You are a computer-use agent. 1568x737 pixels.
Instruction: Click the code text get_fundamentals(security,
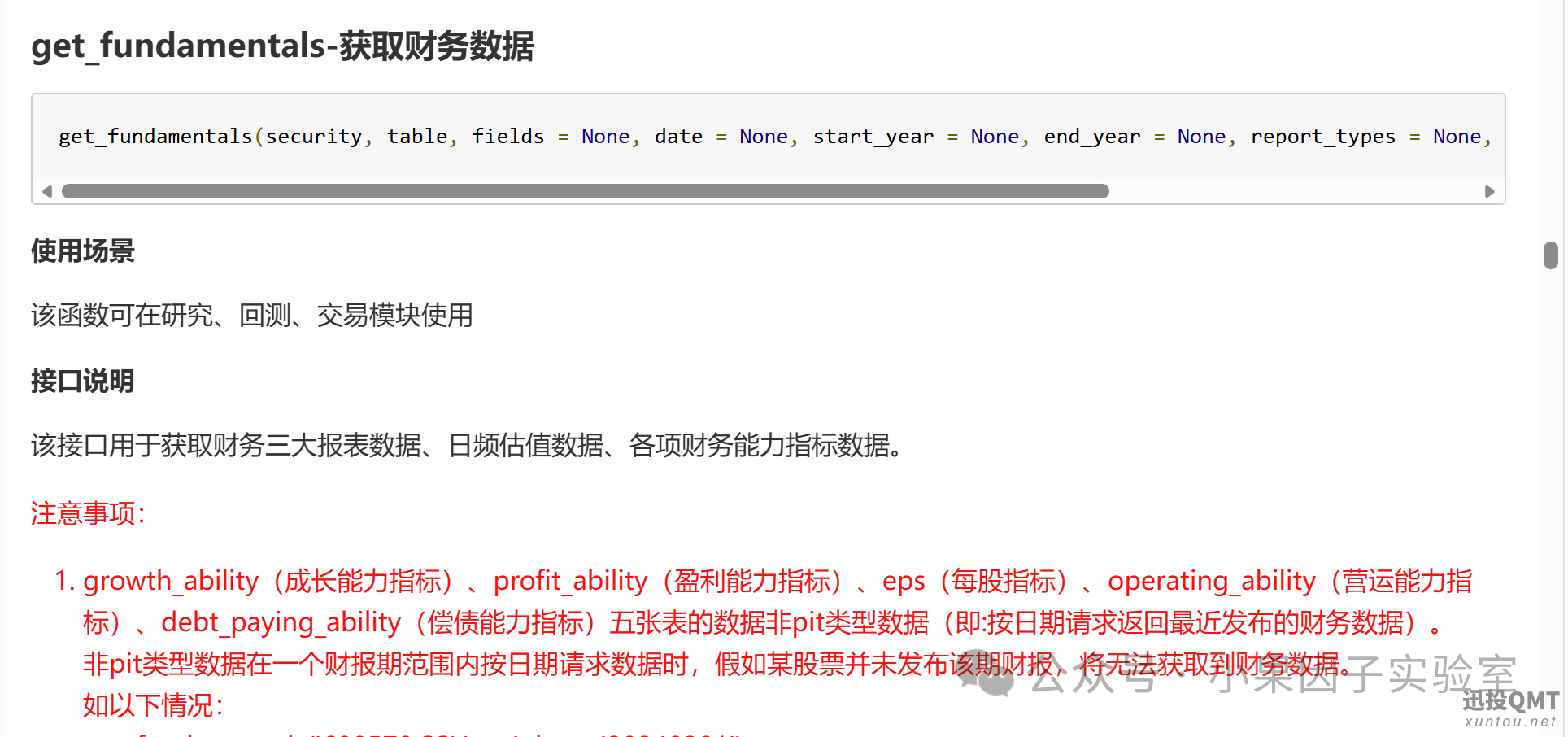(216, 137)
